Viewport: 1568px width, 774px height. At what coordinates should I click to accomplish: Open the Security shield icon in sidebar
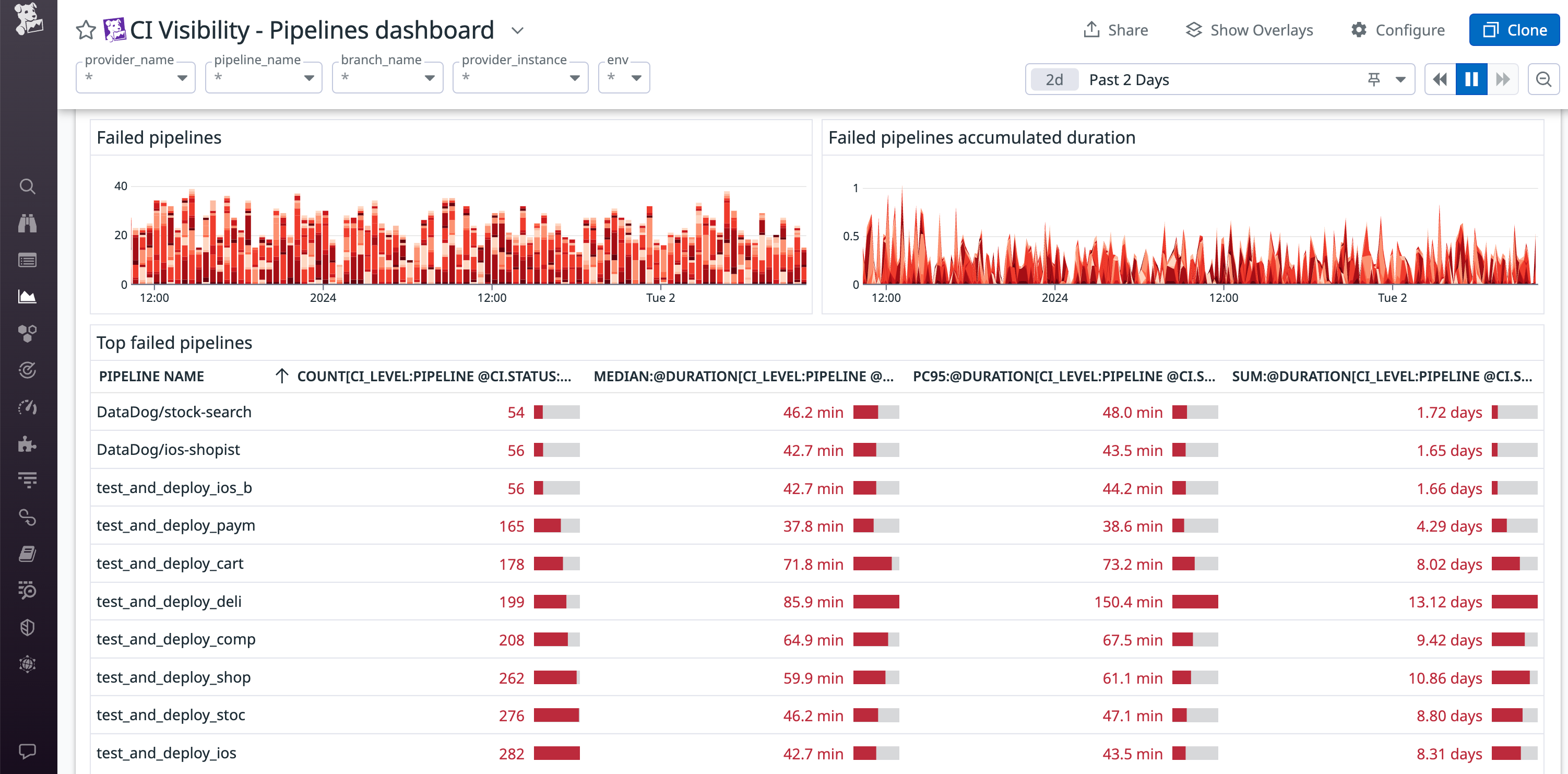pos(27,627)
